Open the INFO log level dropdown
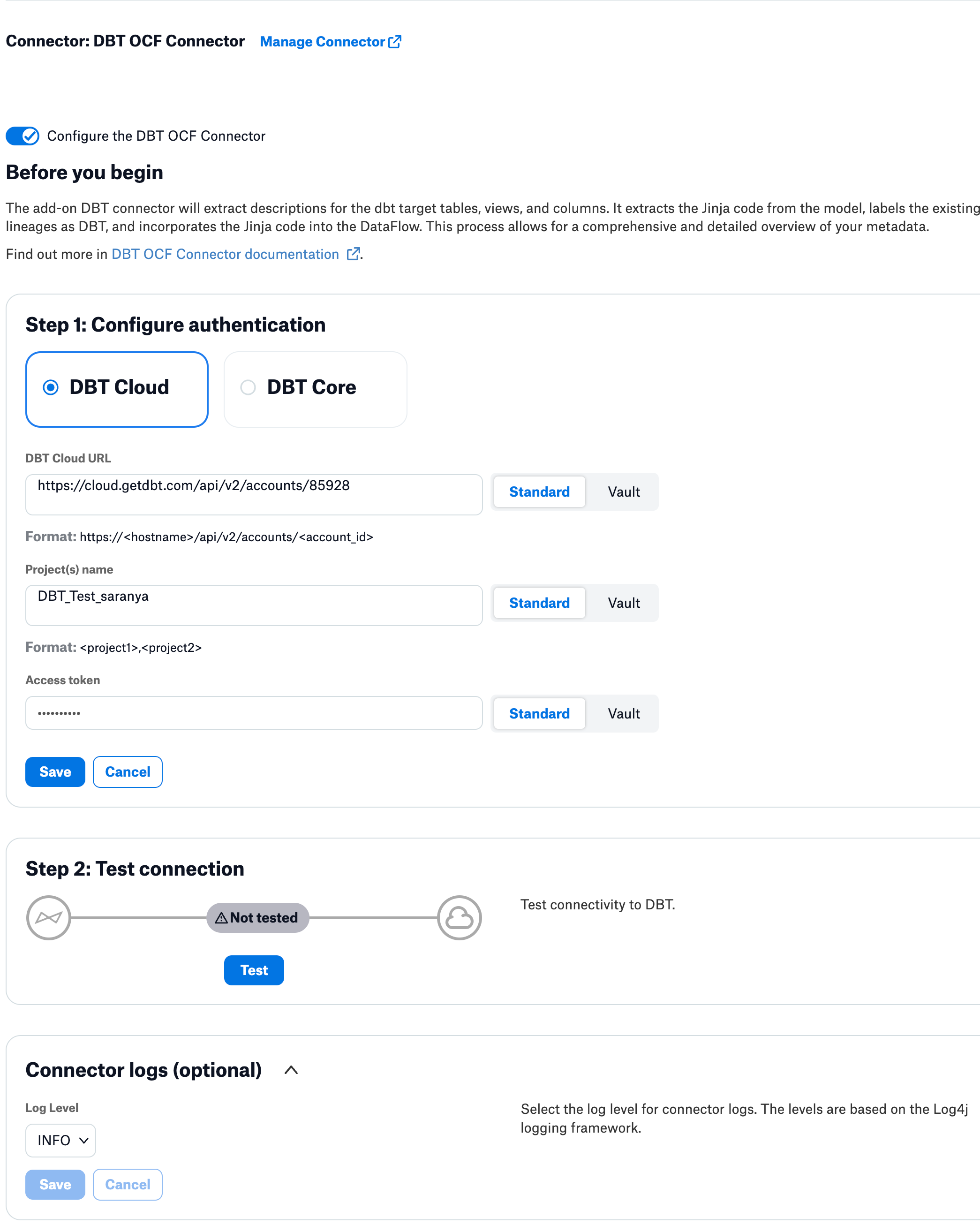 [61, 1140]
